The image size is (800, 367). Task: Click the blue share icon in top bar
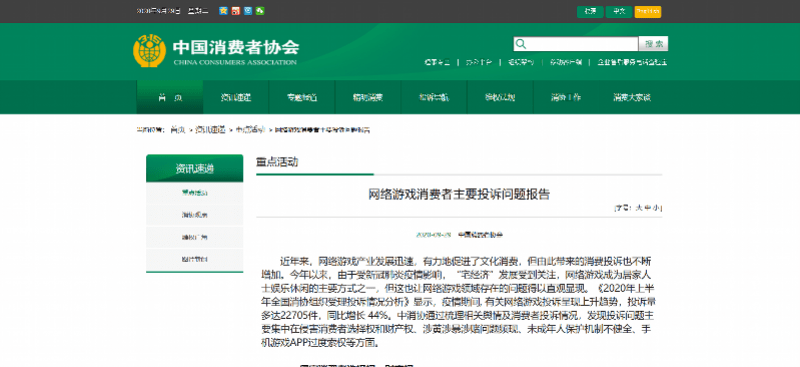point(248,11)
